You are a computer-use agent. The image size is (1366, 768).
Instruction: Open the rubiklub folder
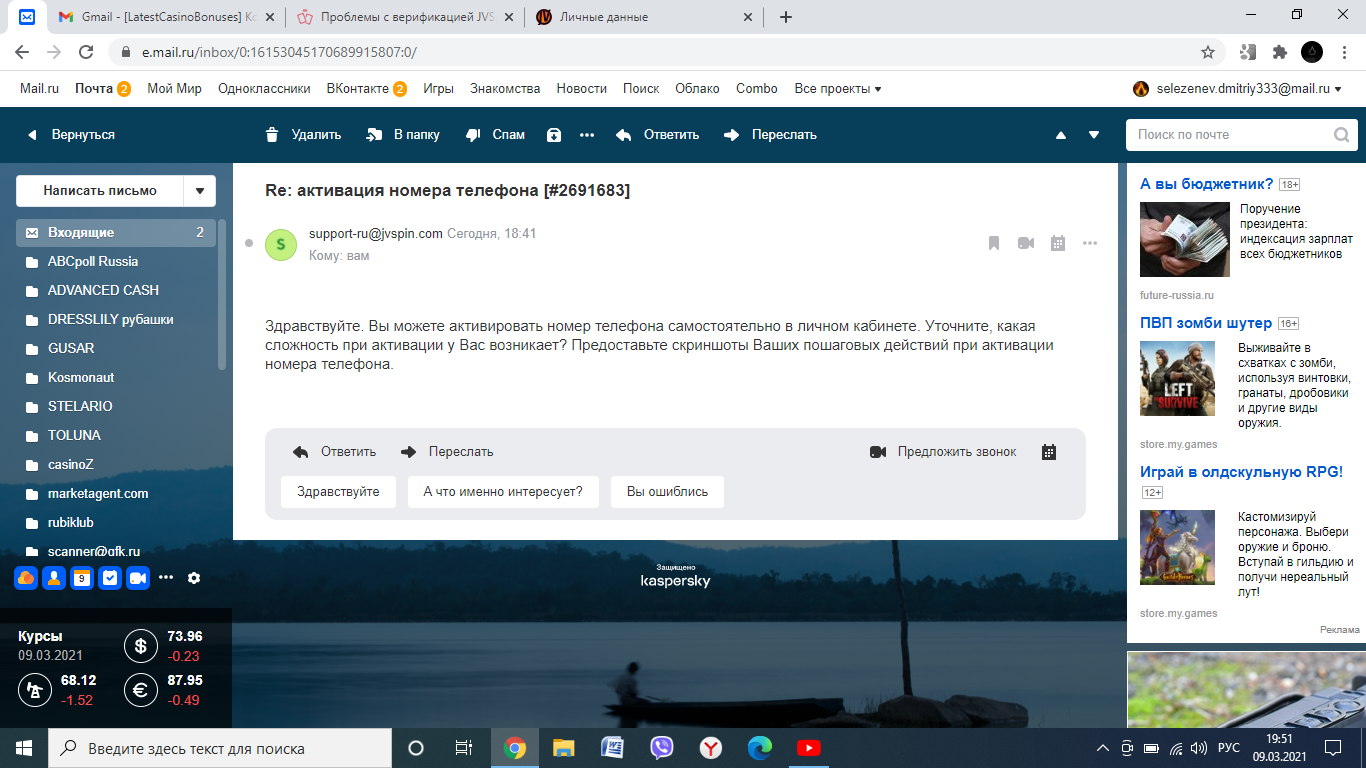(115, 522)
